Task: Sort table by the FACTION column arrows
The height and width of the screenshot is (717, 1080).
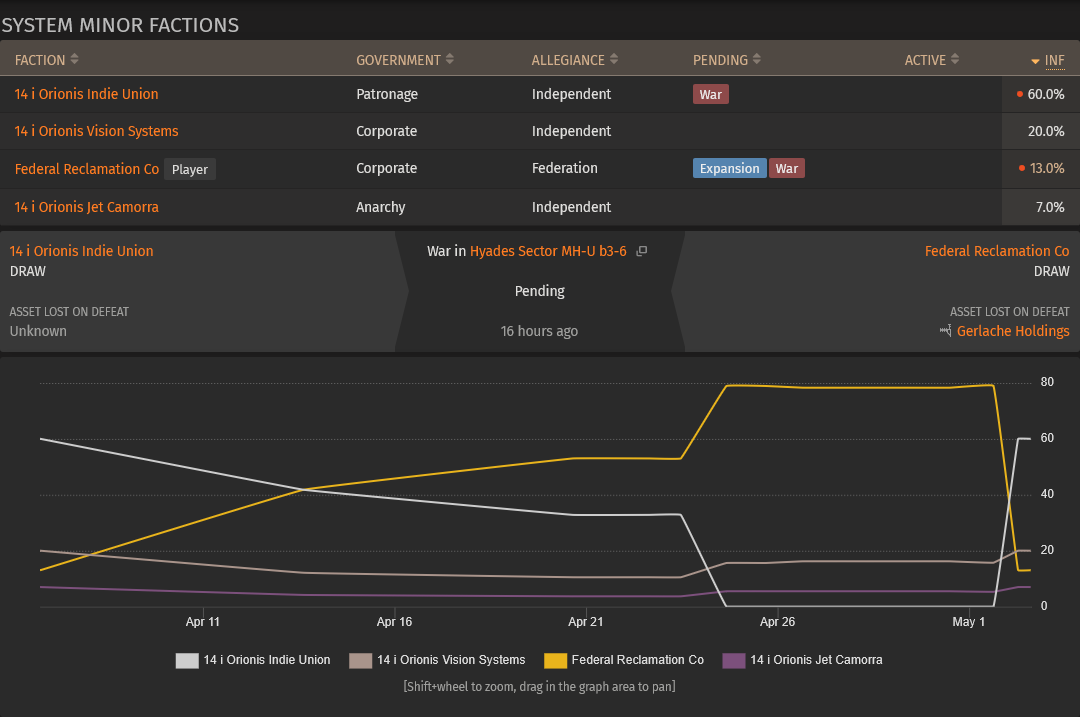Action: pos(74,59)
